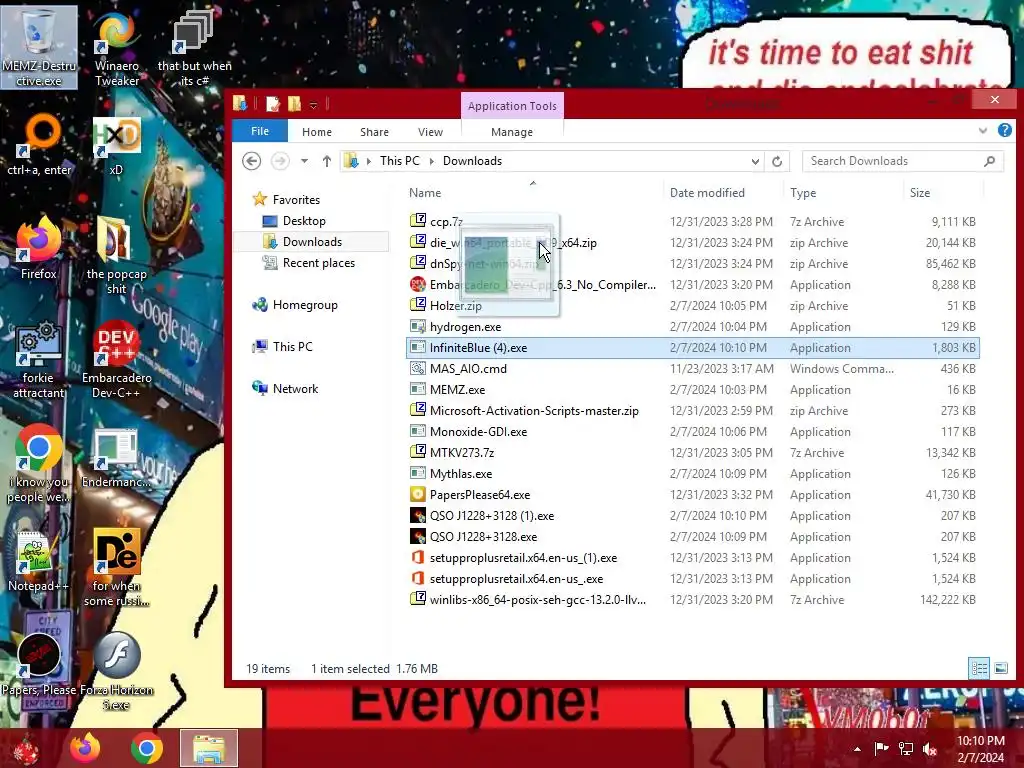Select the Forza Horizon 5.exe desktop icon
The width and height of the screenshot is (1024, 768).
116,671
